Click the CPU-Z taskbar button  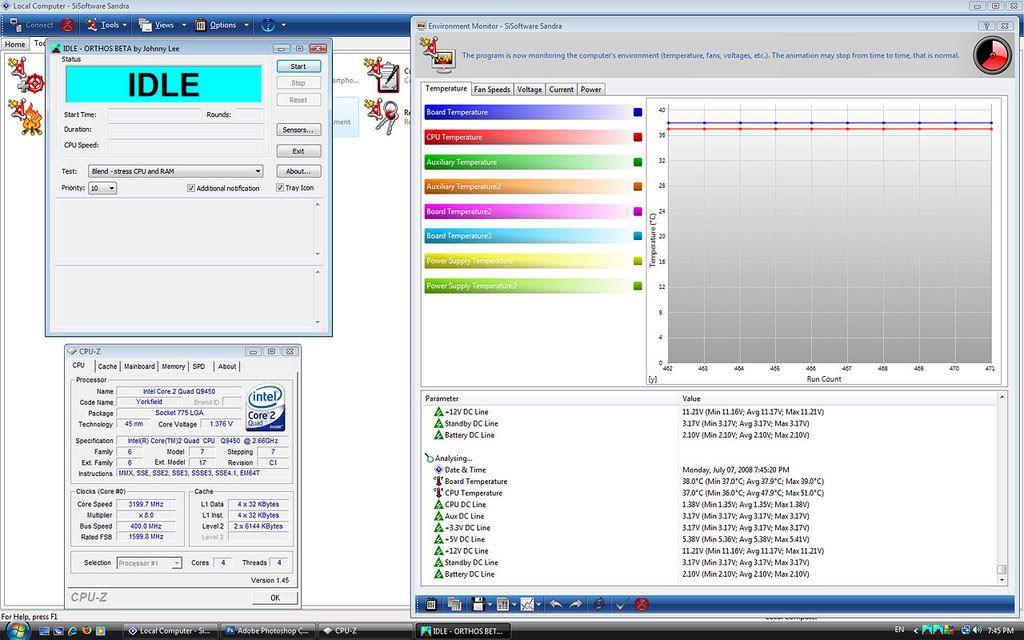coord(365,631)
